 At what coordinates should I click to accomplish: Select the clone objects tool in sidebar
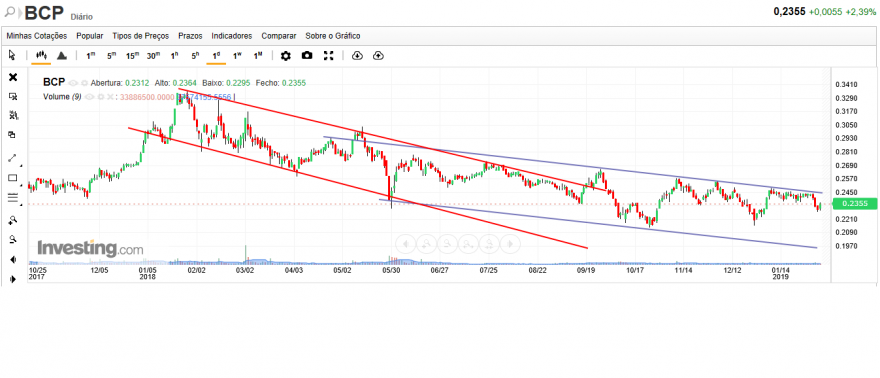(x=12, y=135)
